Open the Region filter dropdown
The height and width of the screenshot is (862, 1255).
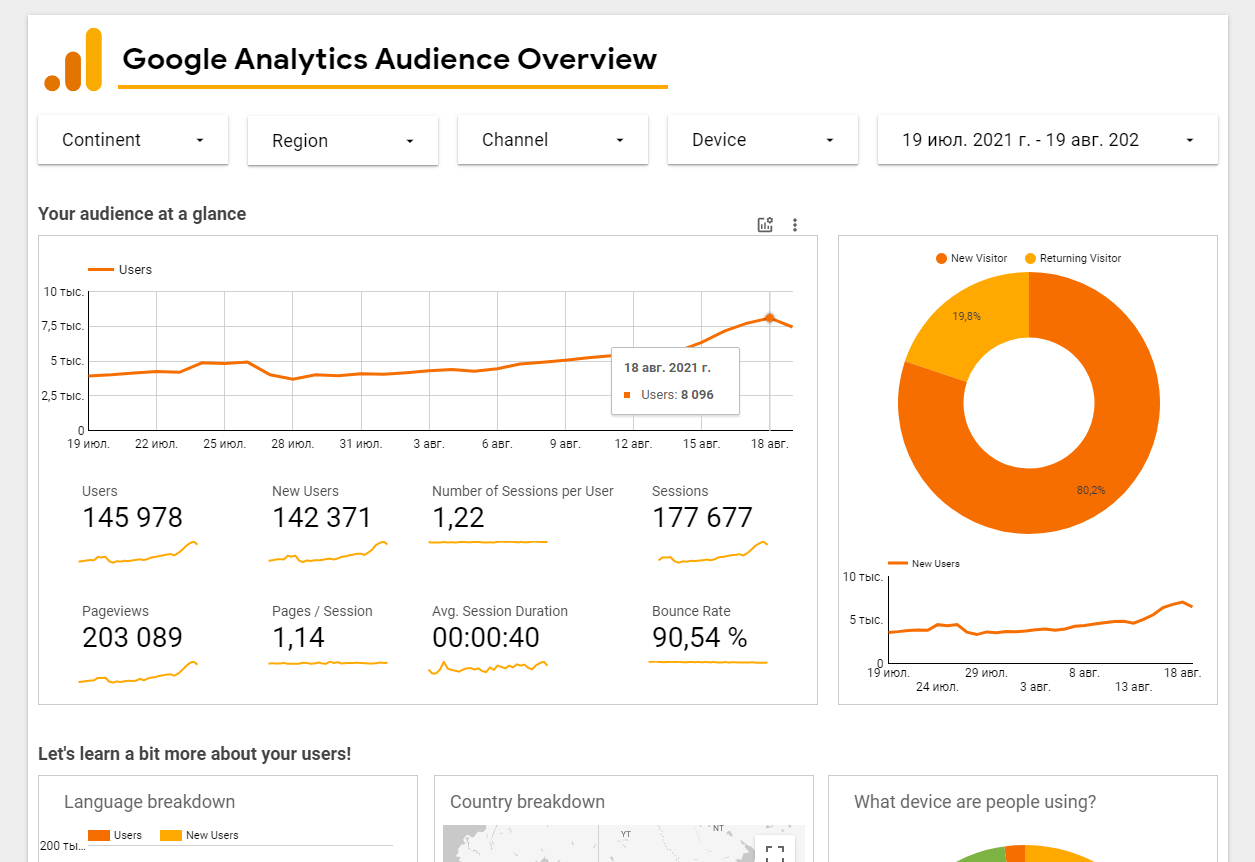[x=343, y=141]
